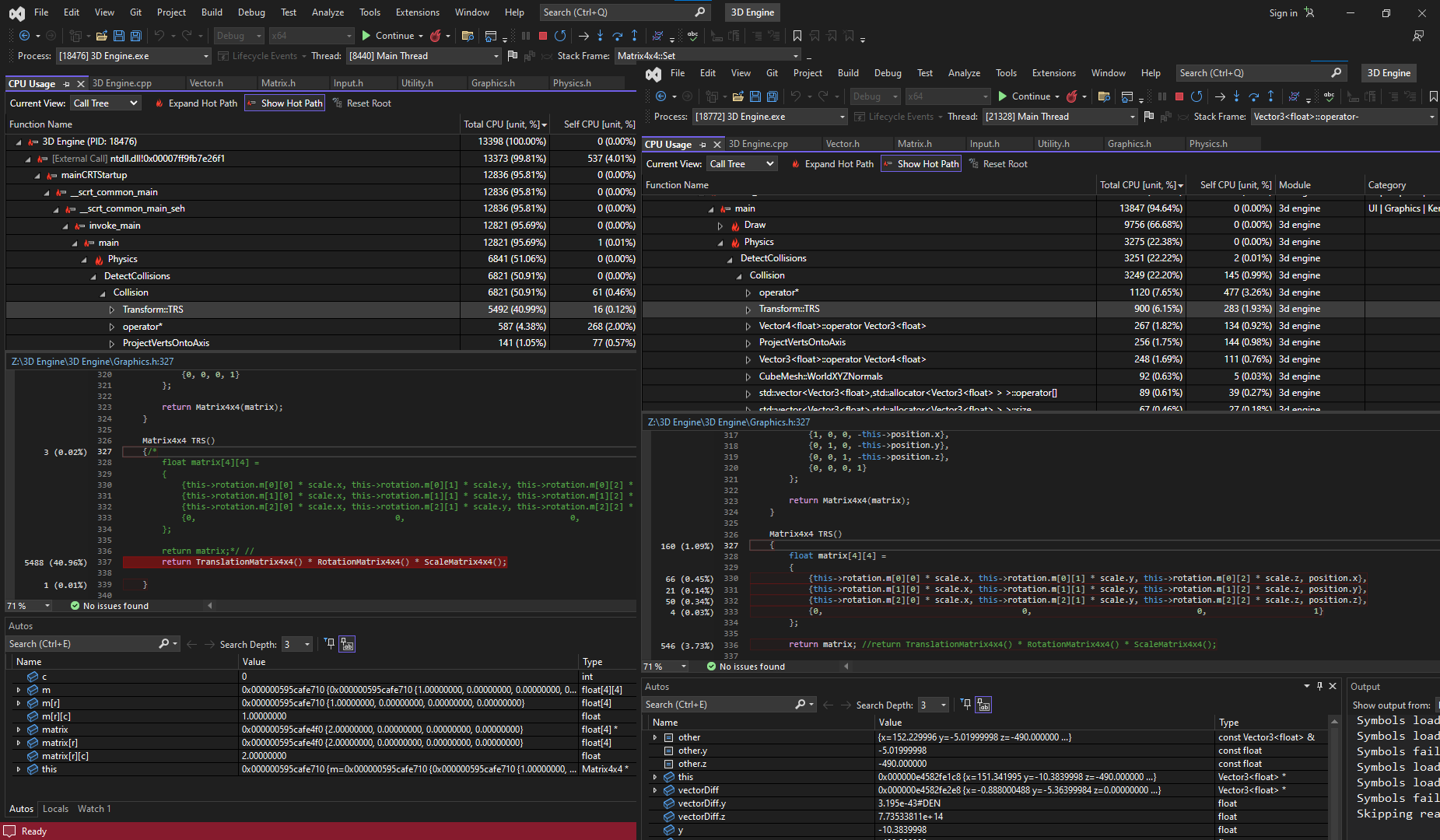This screenshot has height=840, width=1440.
Task: Toggle pin on left CPU Usage tab
Action: (x=66, y=84)
